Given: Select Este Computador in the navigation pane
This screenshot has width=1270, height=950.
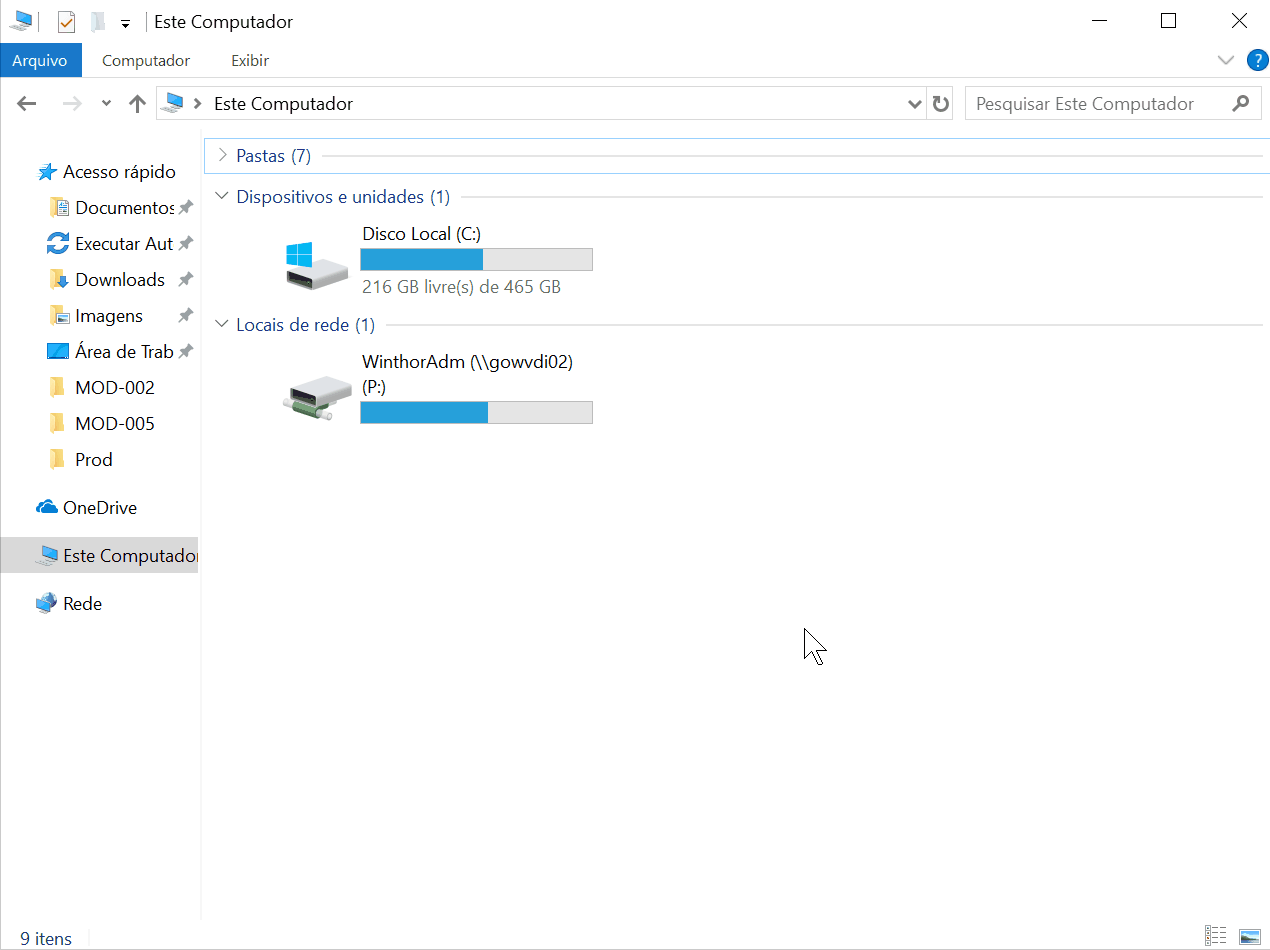Looking at the screenshot, I should click(99, 555).
